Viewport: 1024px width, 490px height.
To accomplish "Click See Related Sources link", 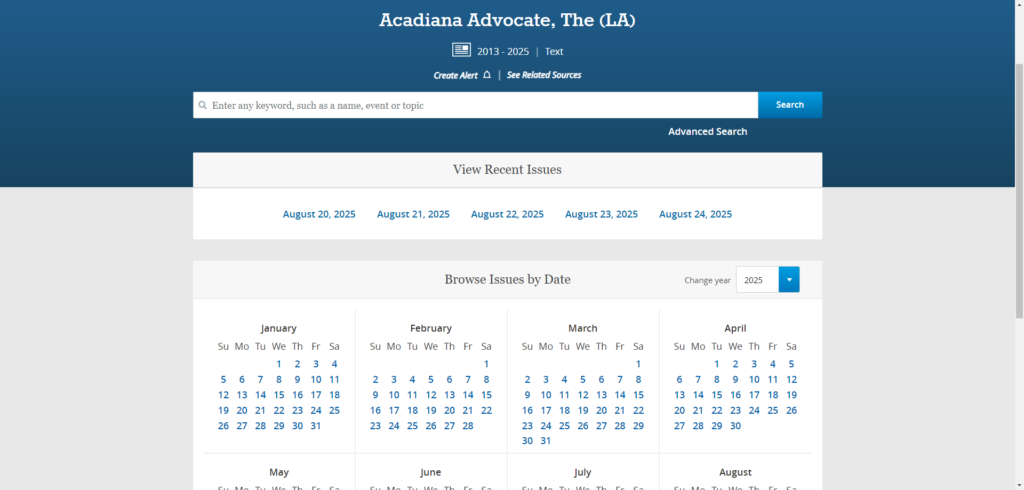I will tap(543, 75).
